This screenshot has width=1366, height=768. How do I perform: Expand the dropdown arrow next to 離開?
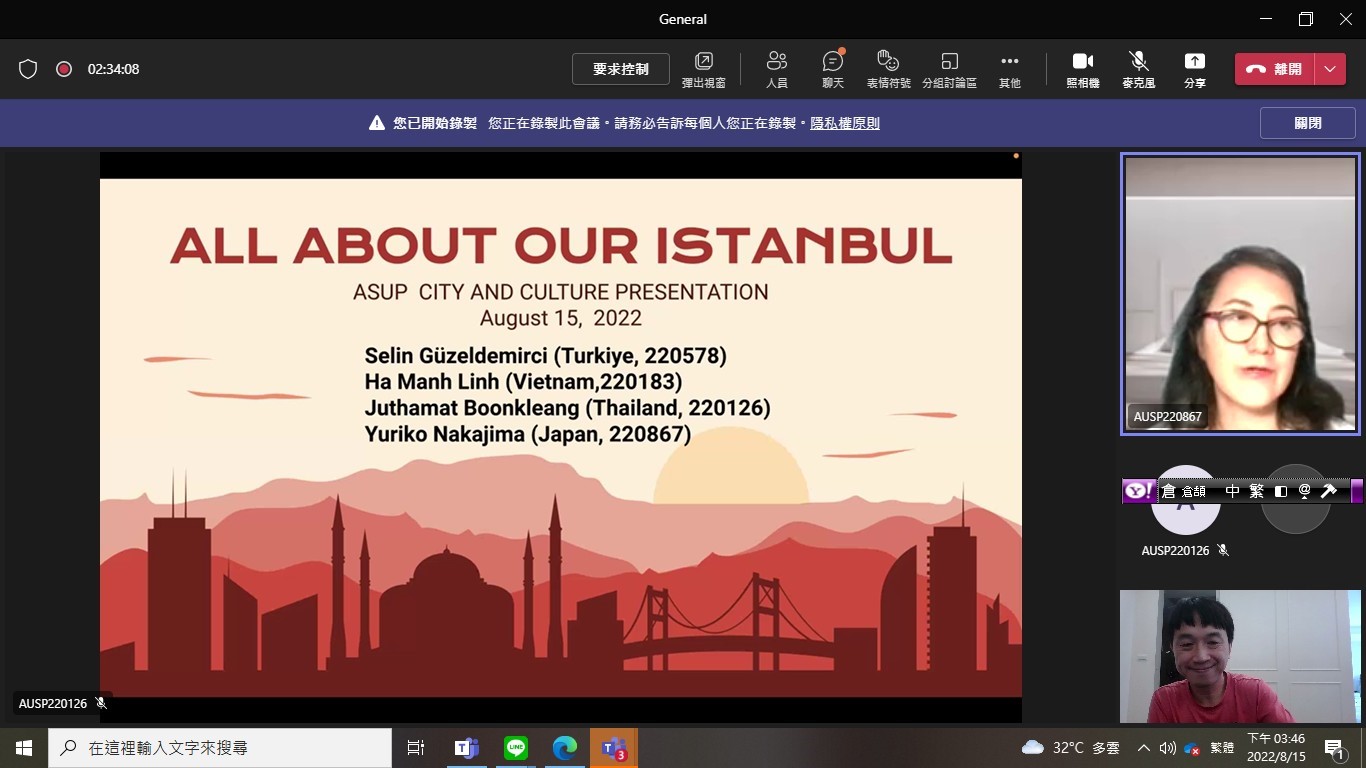tap(1330, 69)
